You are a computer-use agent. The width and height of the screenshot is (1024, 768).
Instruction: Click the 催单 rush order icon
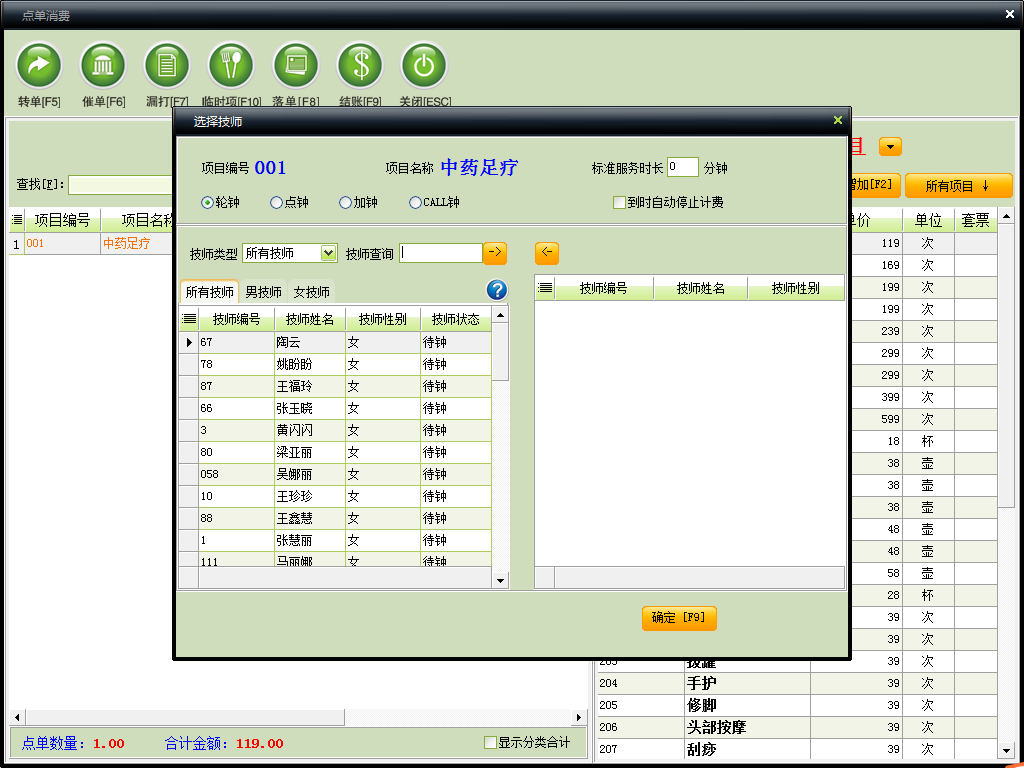[x=103, y=65]
